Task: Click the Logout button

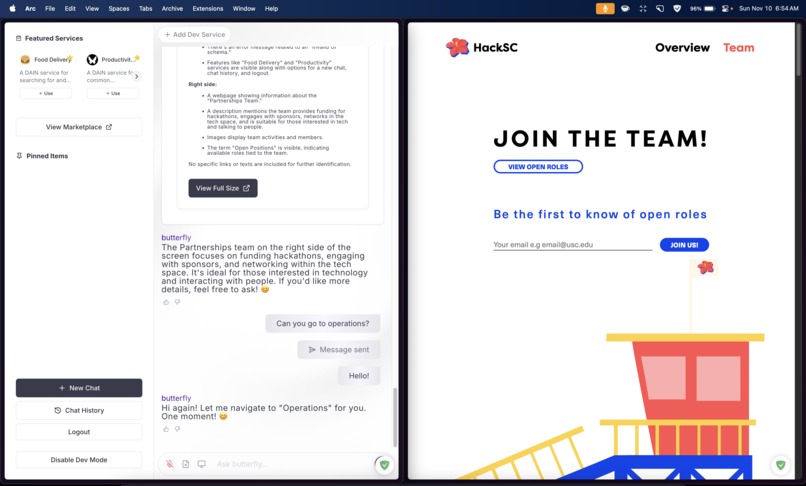Action: [79, 432]
